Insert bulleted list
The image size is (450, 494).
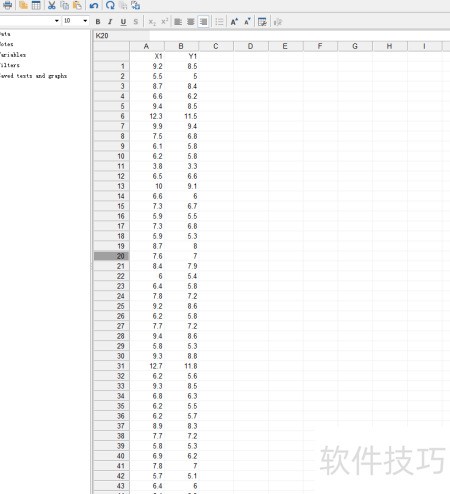click(x=219, y=22)
